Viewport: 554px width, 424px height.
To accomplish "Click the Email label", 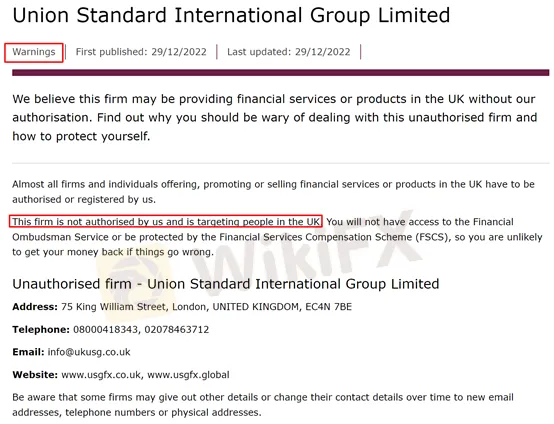I will tap(28, 352).
